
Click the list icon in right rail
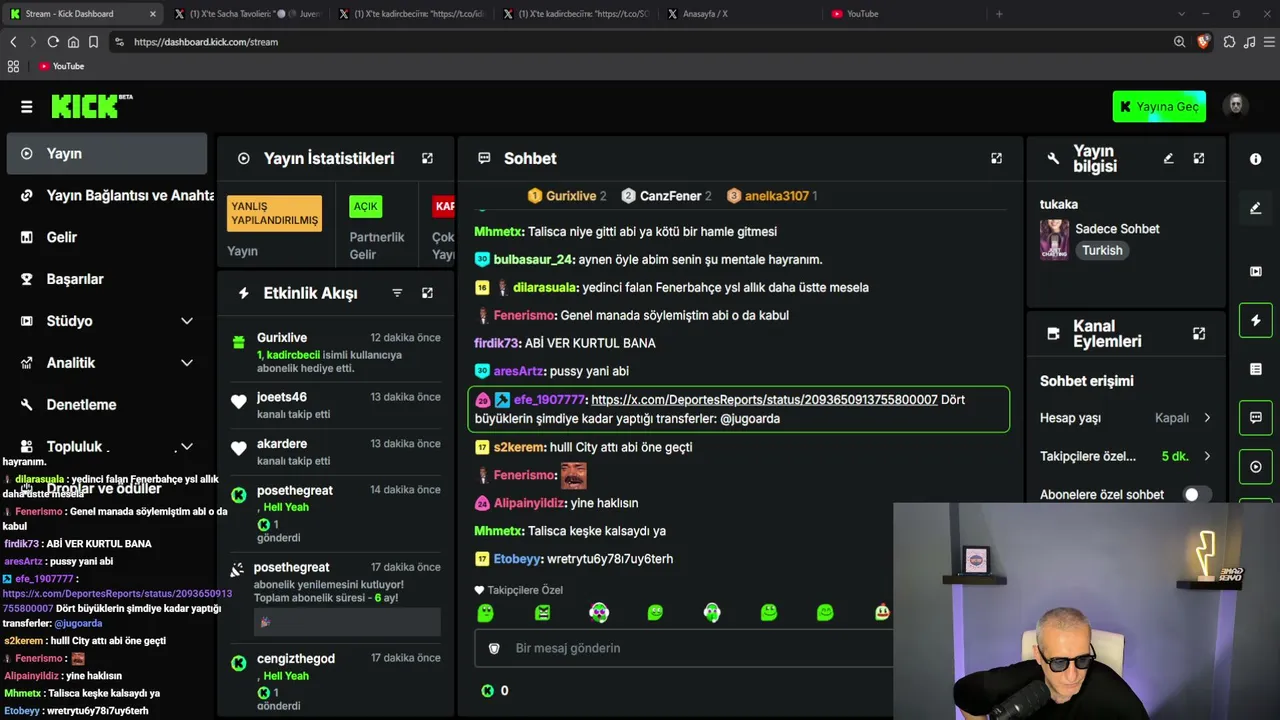(x=1256, y=369)
